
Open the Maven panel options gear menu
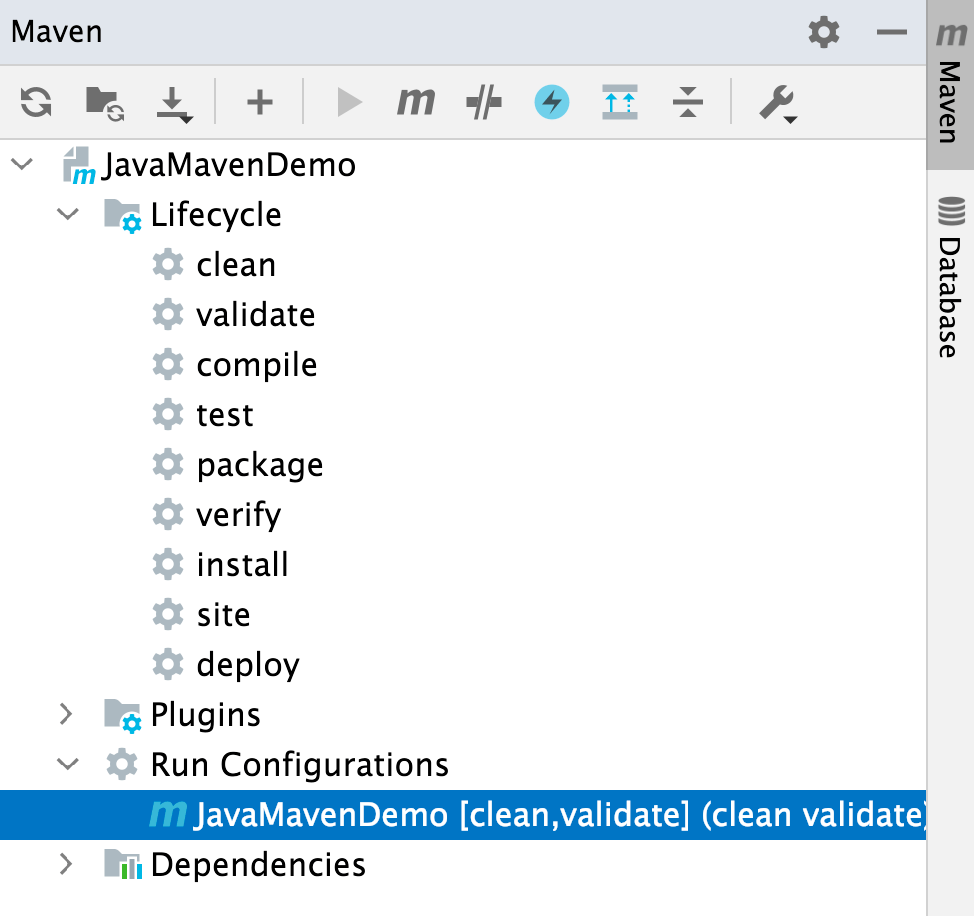coord(823,31)
